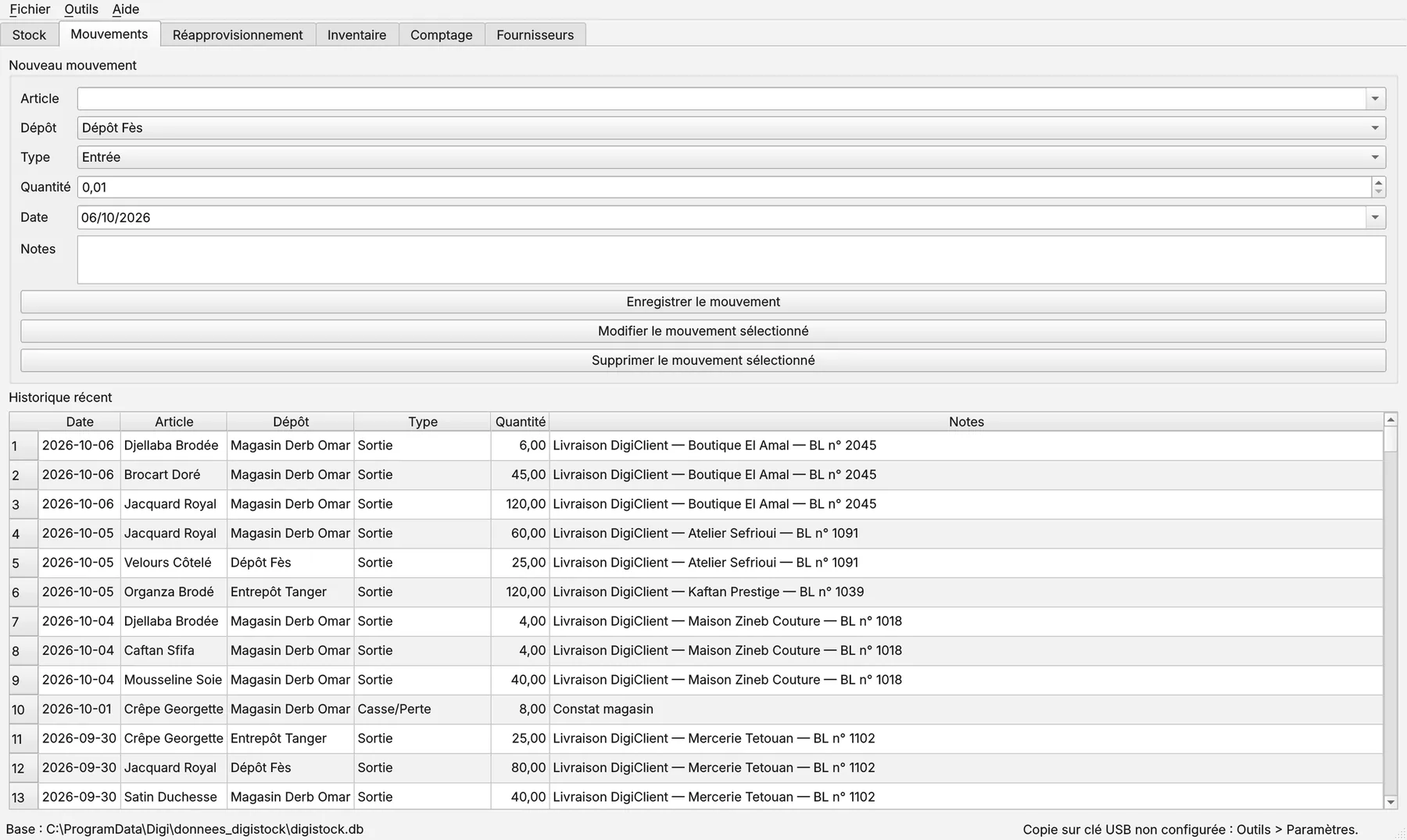1407x840 pixels.
Task: Open the Inventaire tab
Action: (356, 35)
